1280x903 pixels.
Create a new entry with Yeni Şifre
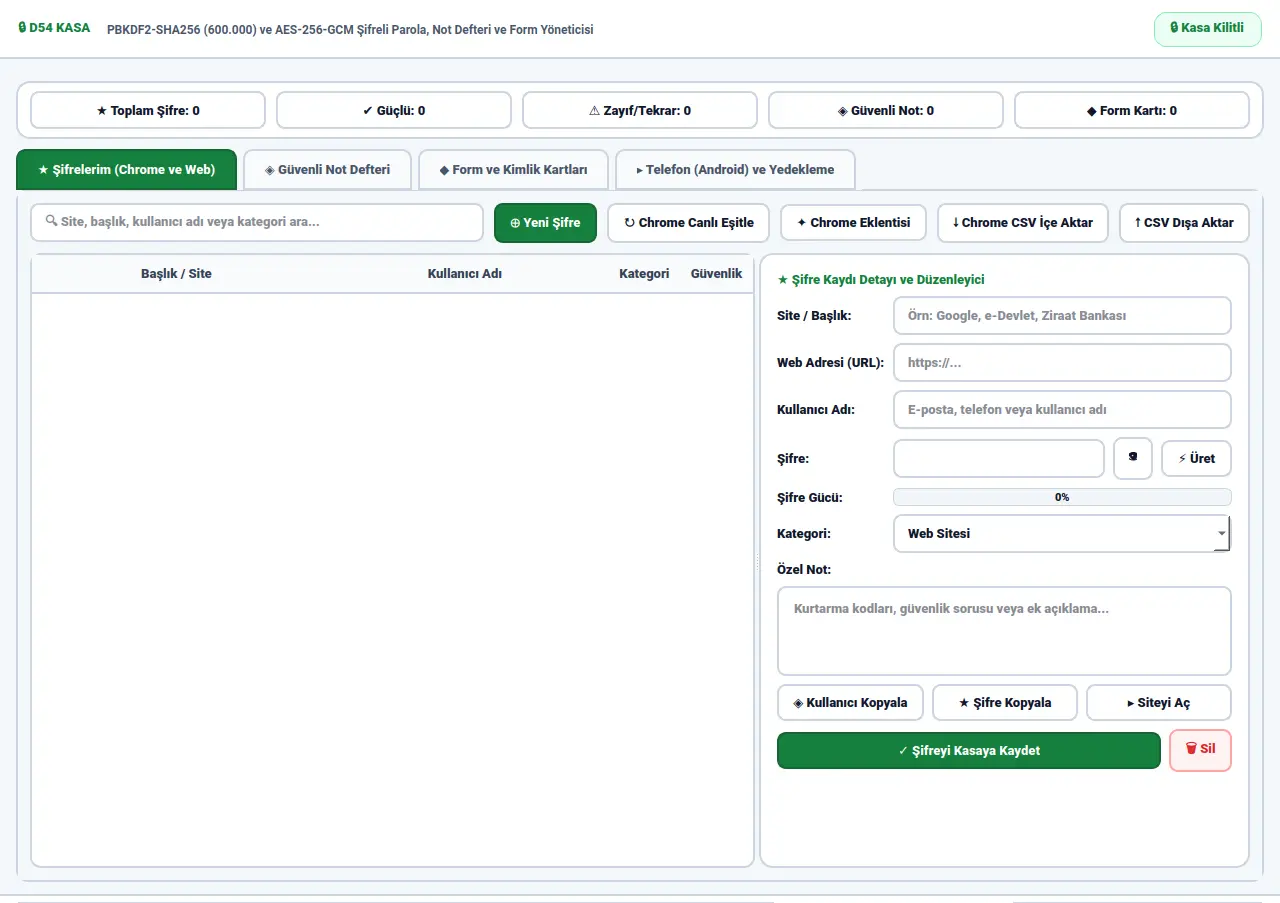pos(545,223)
